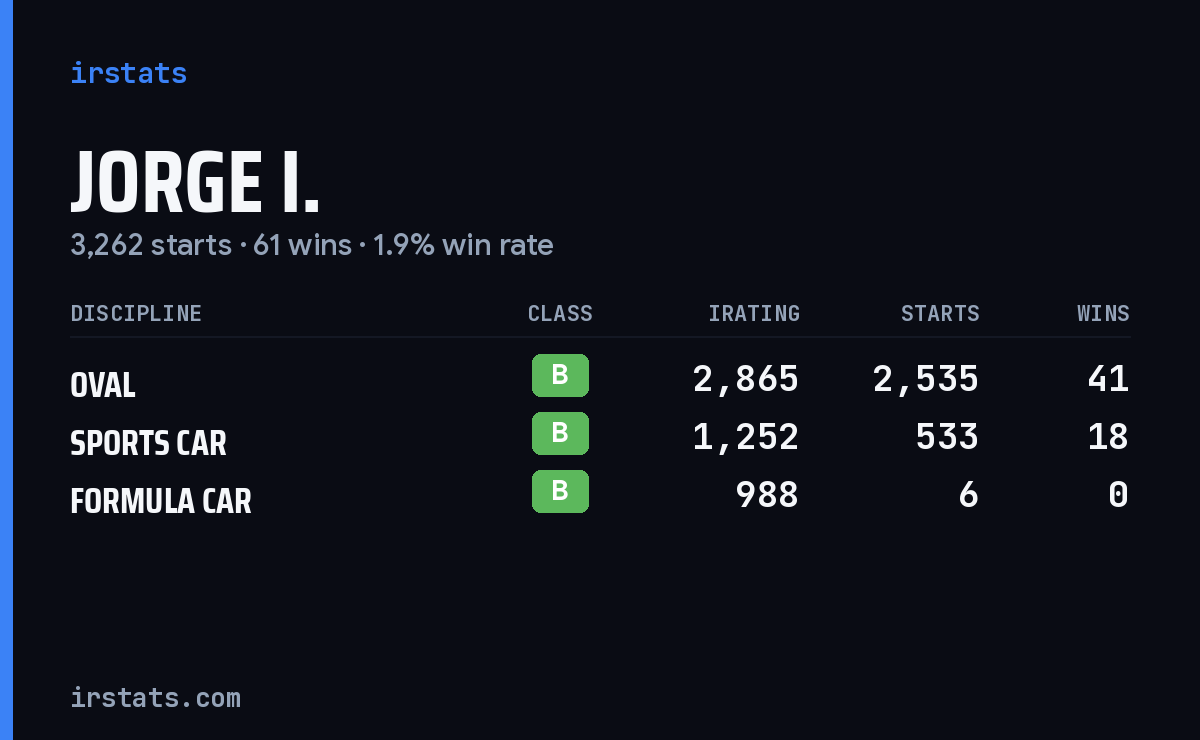Sort by the STARTS column header

(x=940, y=313)
